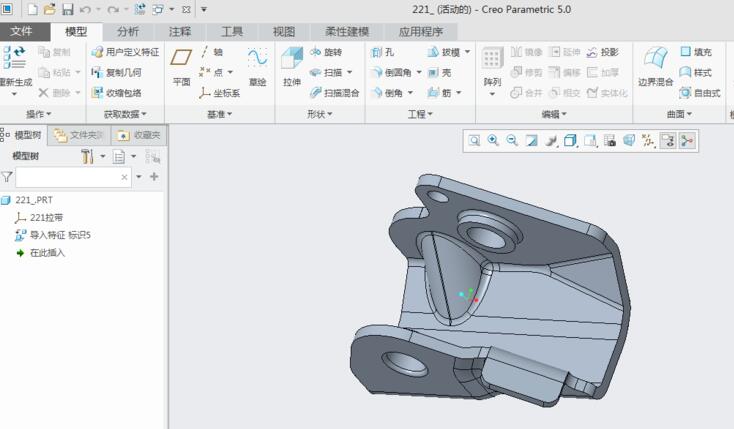Open the 倒圆角 dropdown arrow
This screenshot has width=734, height=429.
click(419, 73)
